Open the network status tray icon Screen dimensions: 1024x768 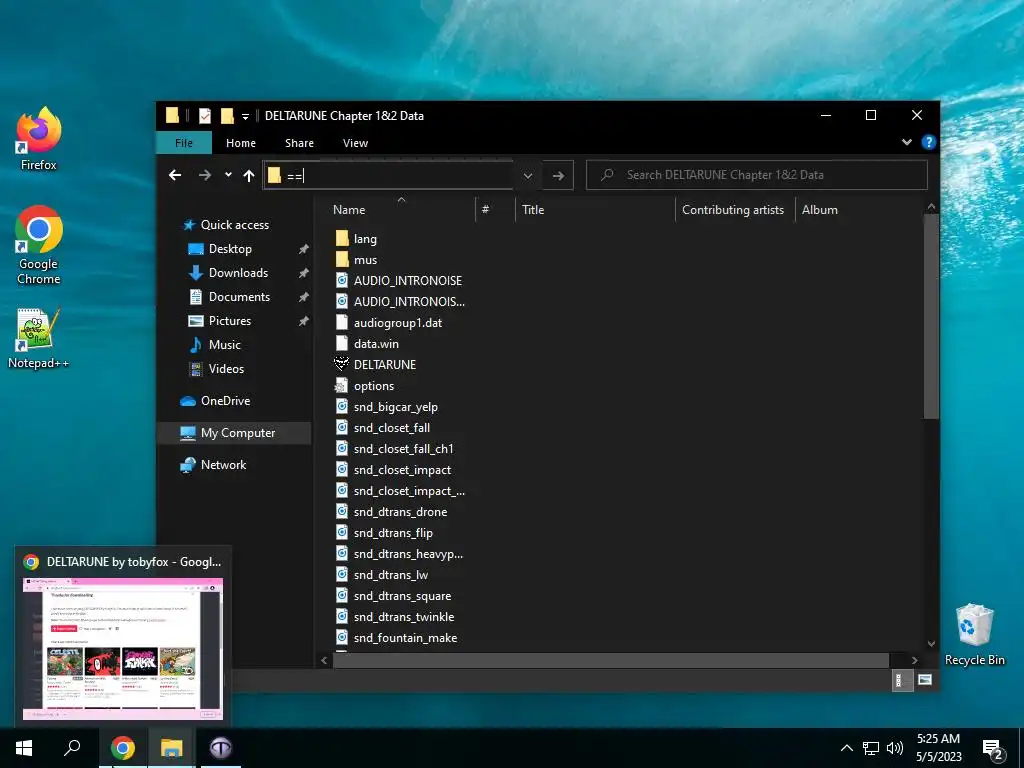871,748
